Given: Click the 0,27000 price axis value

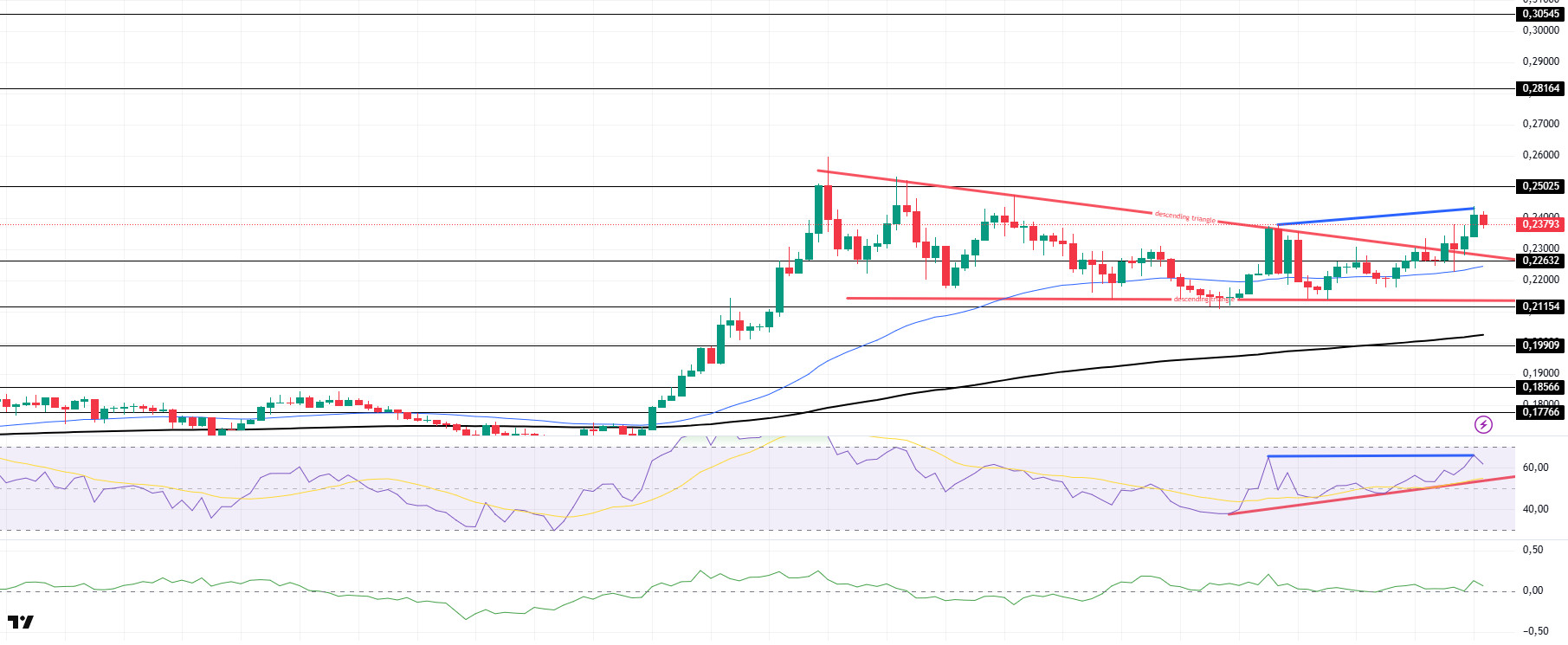Looking at the screenshot, I should [x=1541, y=124].
